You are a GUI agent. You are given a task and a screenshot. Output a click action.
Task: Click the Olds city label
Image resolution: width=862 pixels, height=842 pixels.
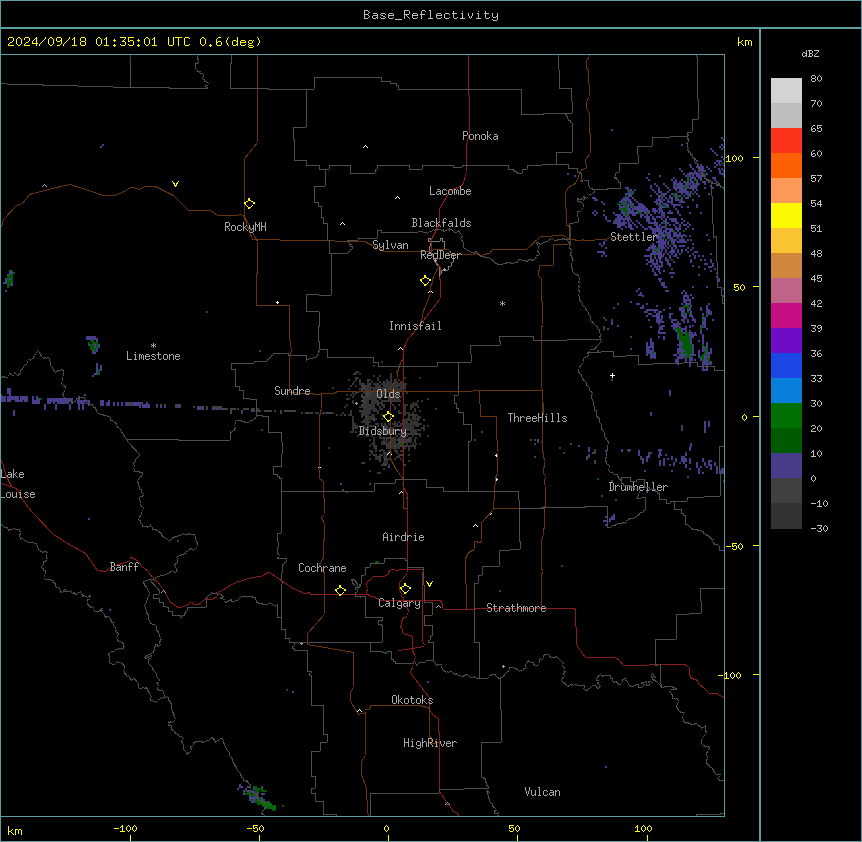pos(389,394)
